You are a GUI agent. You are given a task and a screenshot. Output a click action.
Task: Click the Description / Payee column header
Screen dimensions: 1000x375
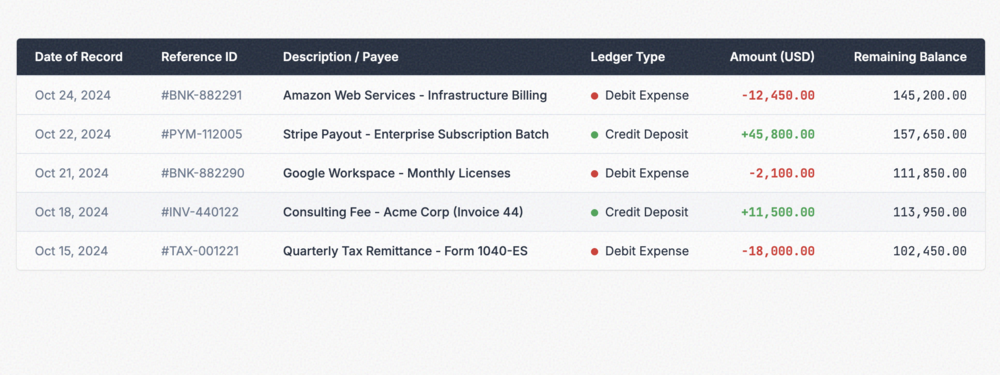[341, 57]
